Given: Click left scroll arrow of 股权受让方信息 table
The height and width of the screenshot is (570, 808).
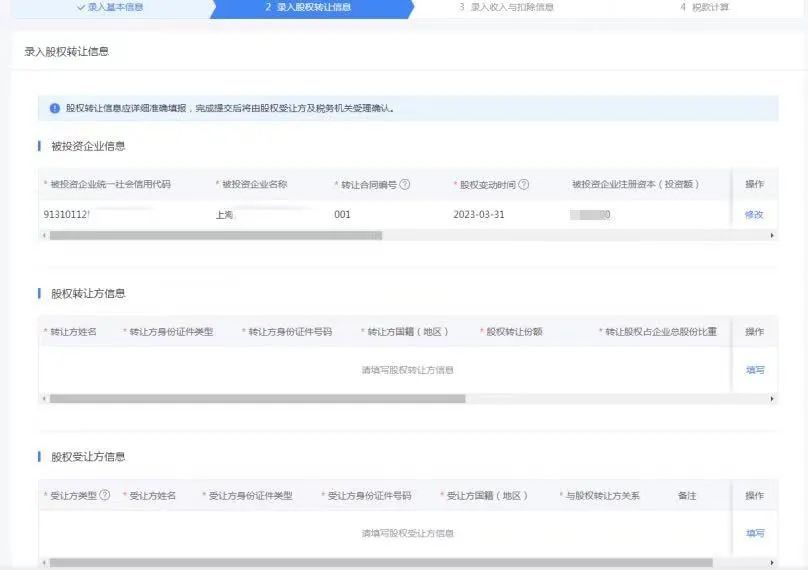Looking at the screenshot, I should 44,562.
